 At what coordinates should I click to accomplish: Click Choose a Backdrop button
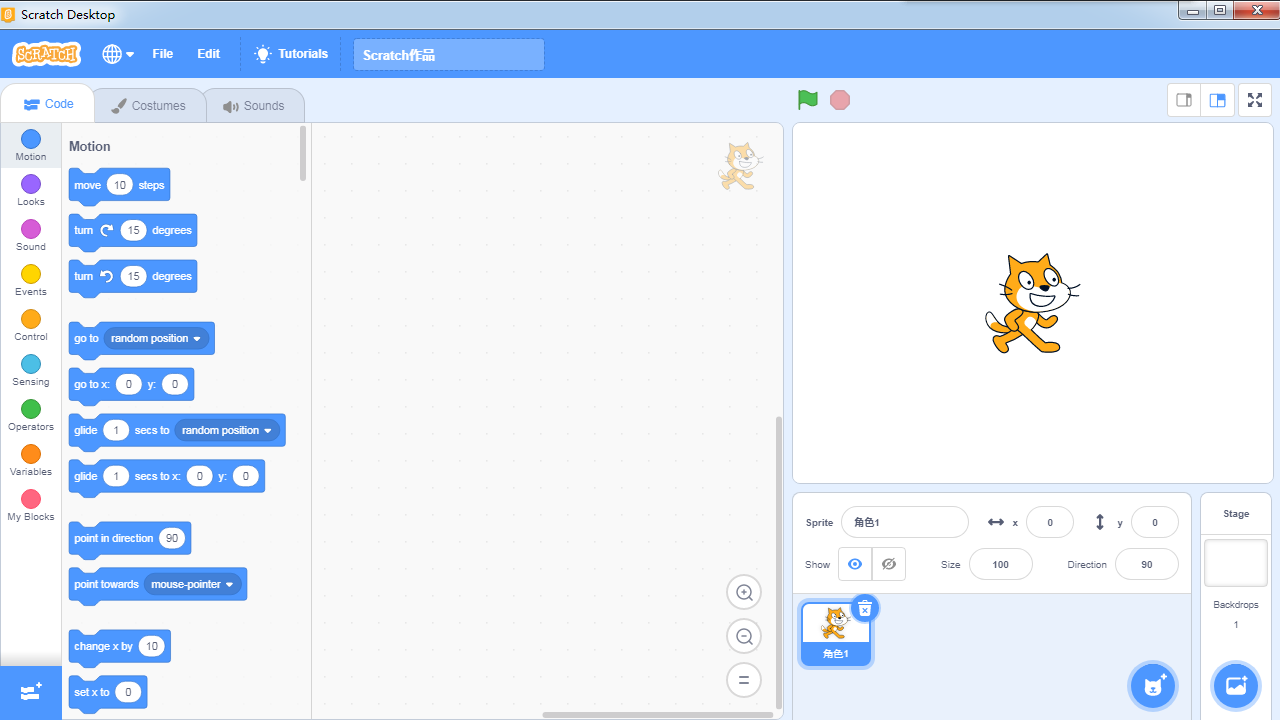coord(1236,686)
